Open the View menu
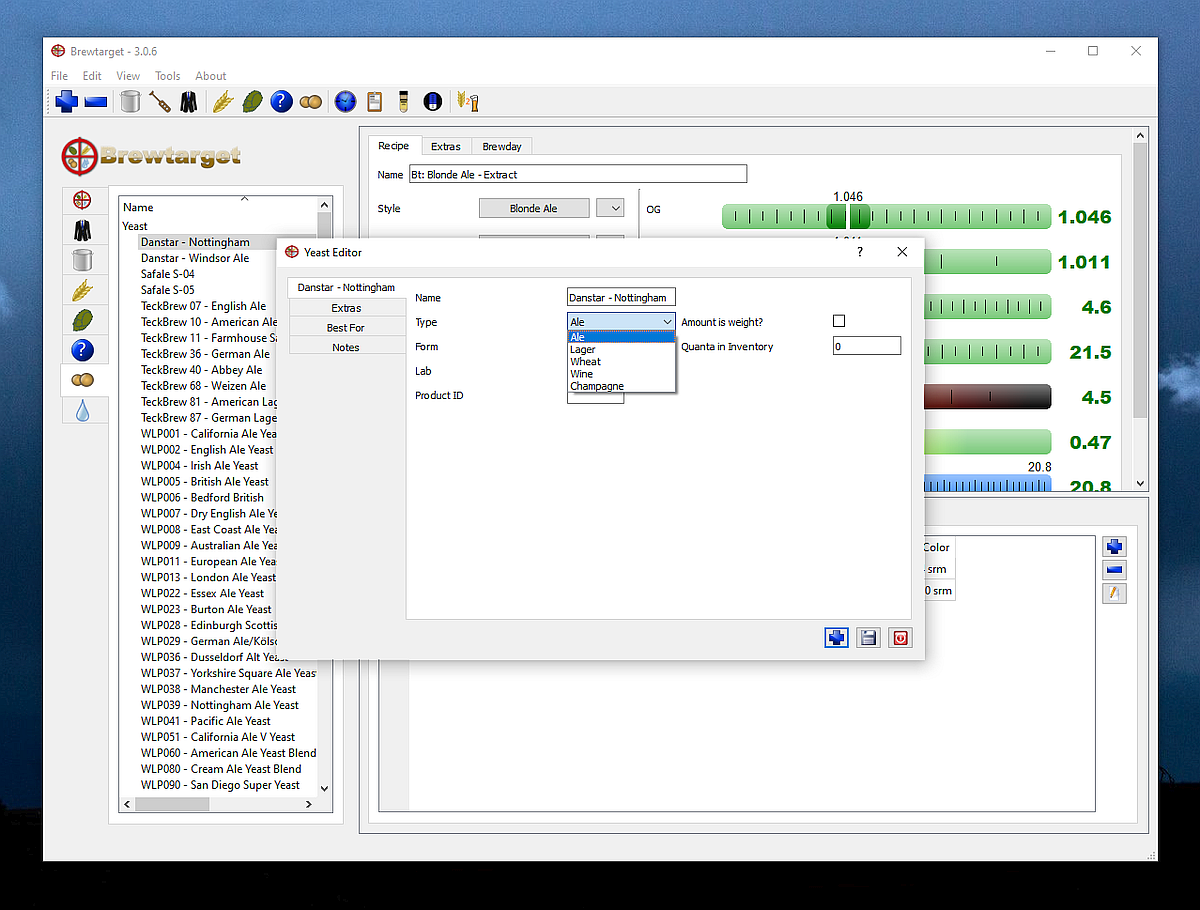 click(128, 76)
